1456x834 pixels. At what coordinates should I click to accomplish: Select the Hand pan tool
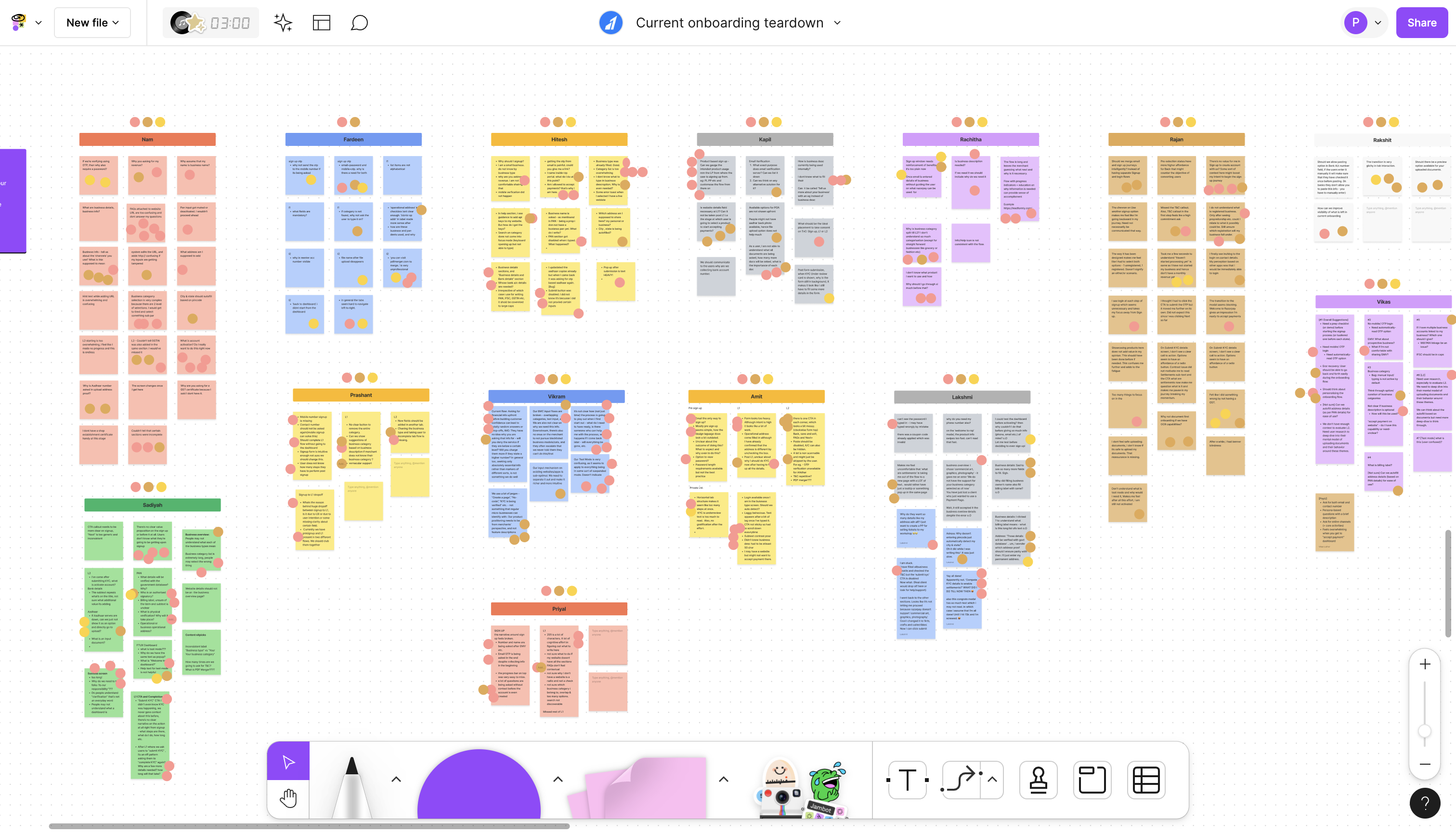pyautogui.click(x=288, y=798)
